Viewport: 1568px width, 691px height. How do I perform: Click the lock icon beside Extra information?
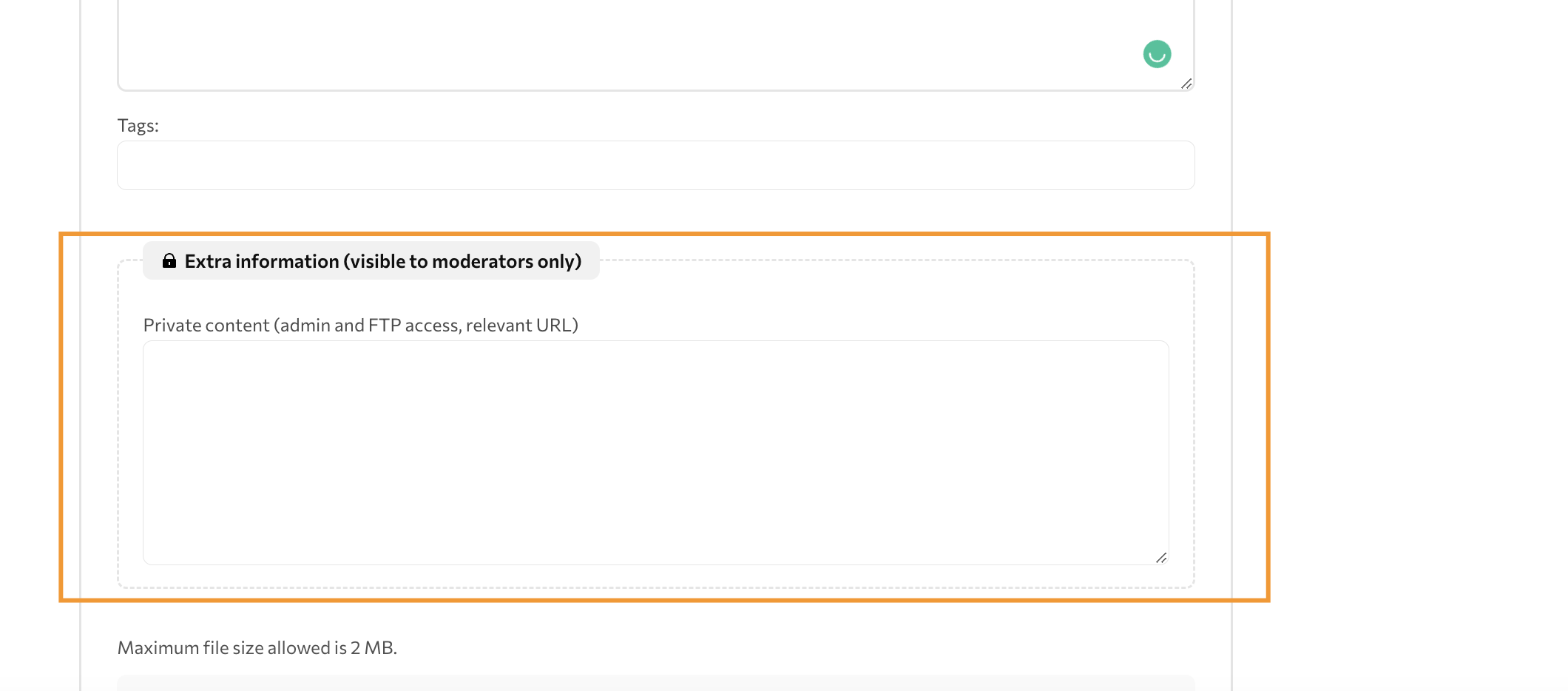tap(169, 260)
